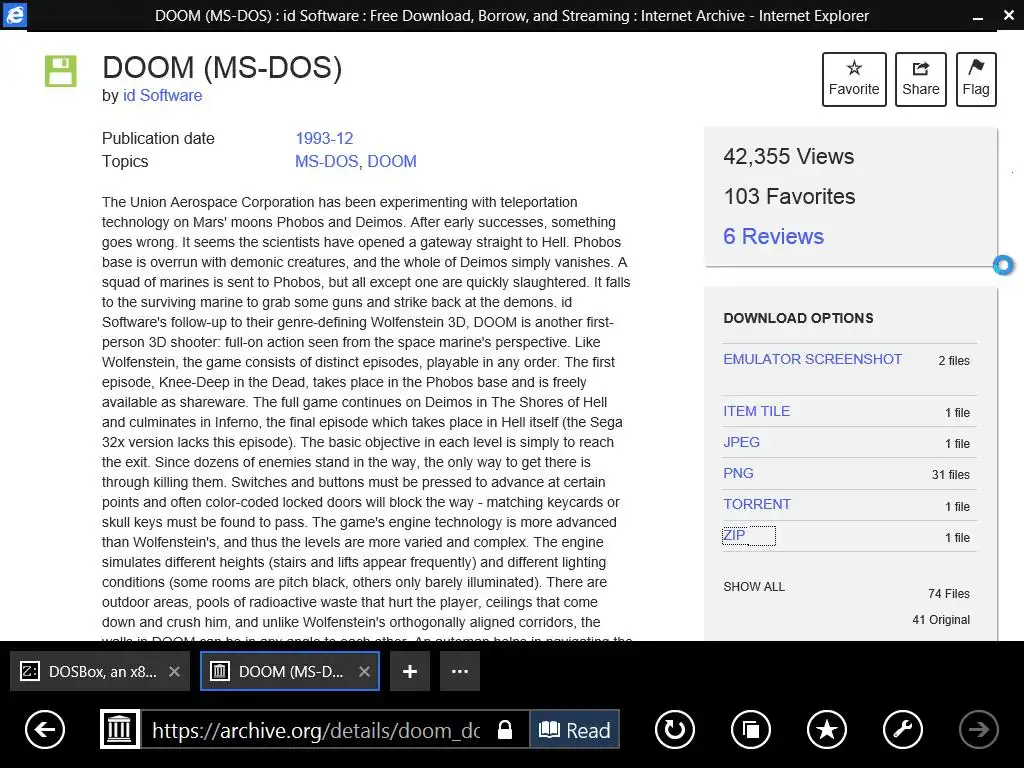Open tab tools ellipsis menu
Image resolution: width=1024 pixels, height=768 pixels.
(x=460, y=671)
